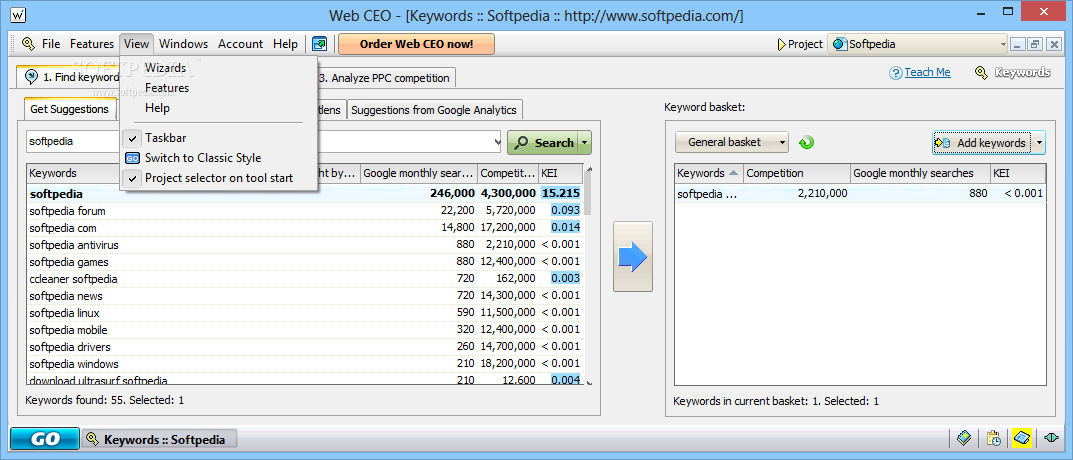Select the 'softpedia games' keyword row

coord(305,262)
